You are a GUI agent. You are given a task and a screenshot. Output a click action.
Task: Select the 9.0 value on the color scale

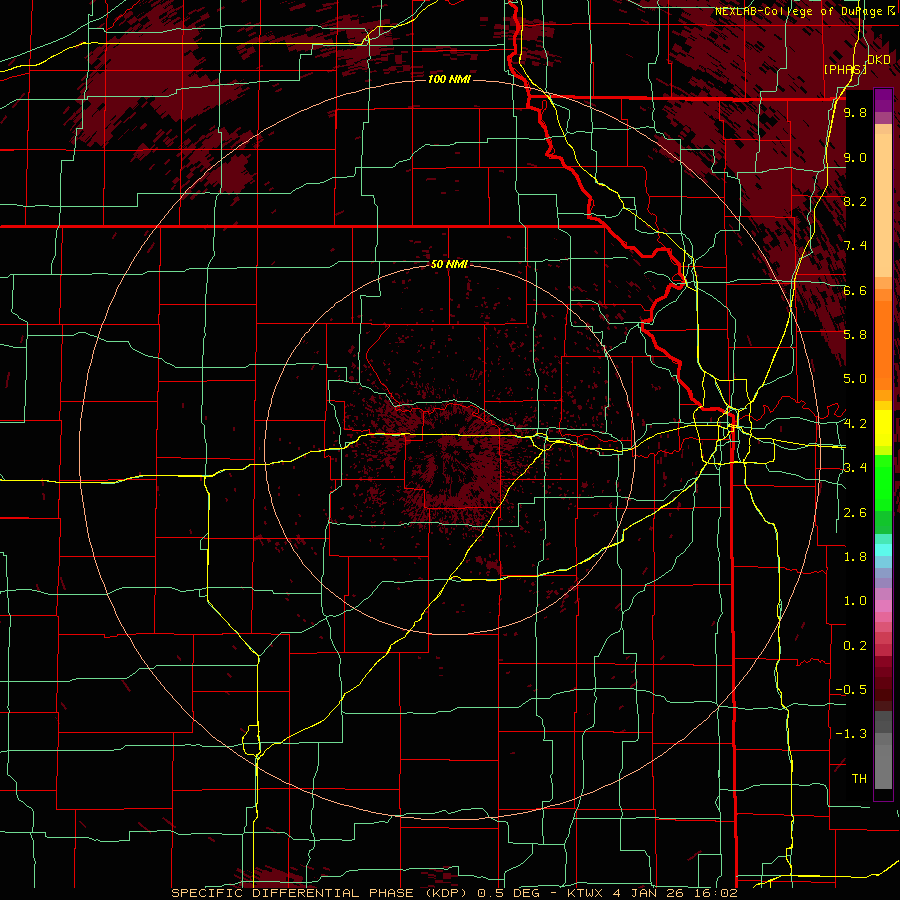pos(855,157)
